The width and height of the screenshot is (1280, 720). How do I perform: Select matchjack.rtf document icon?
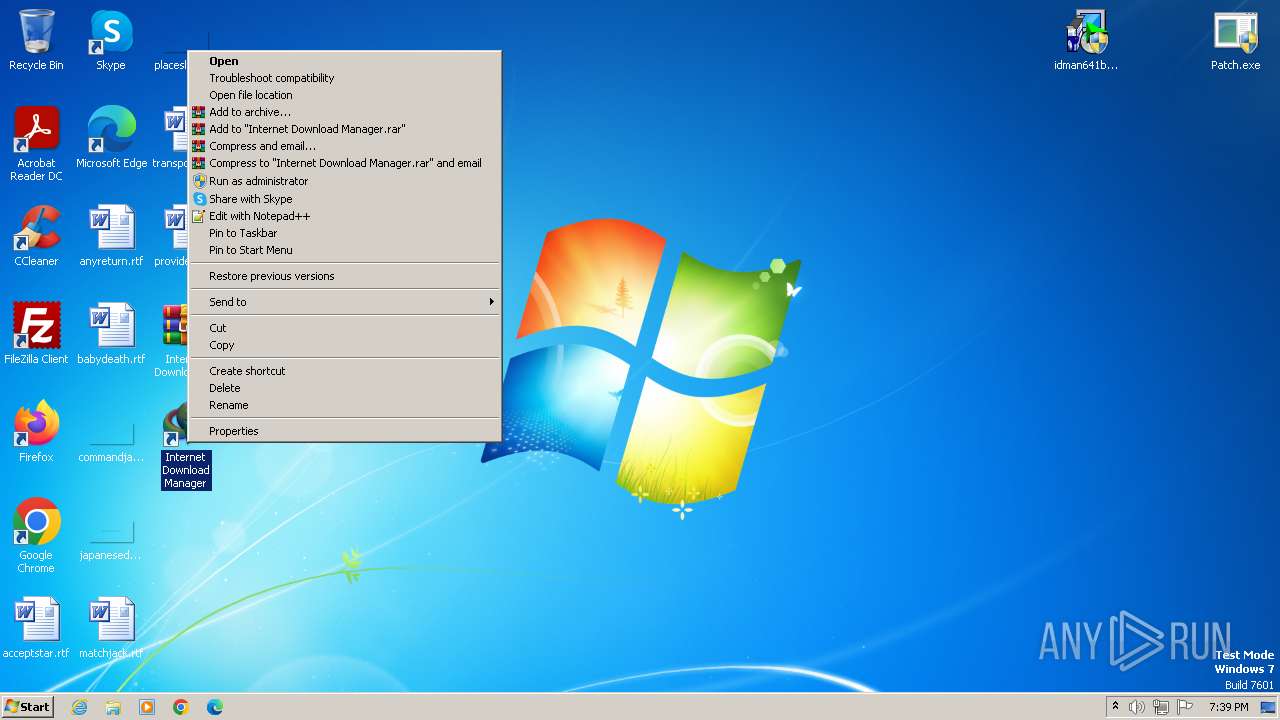click(111, 627)
